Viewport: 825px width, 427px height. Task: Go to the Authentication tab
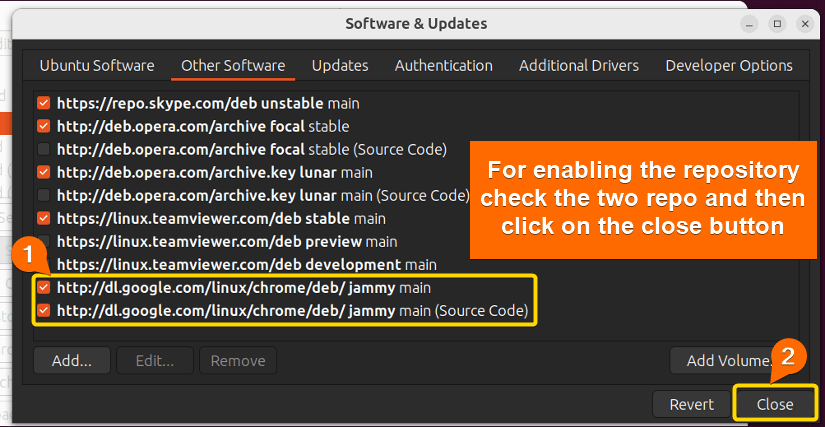pyautogui.click(x=444, y=66)
